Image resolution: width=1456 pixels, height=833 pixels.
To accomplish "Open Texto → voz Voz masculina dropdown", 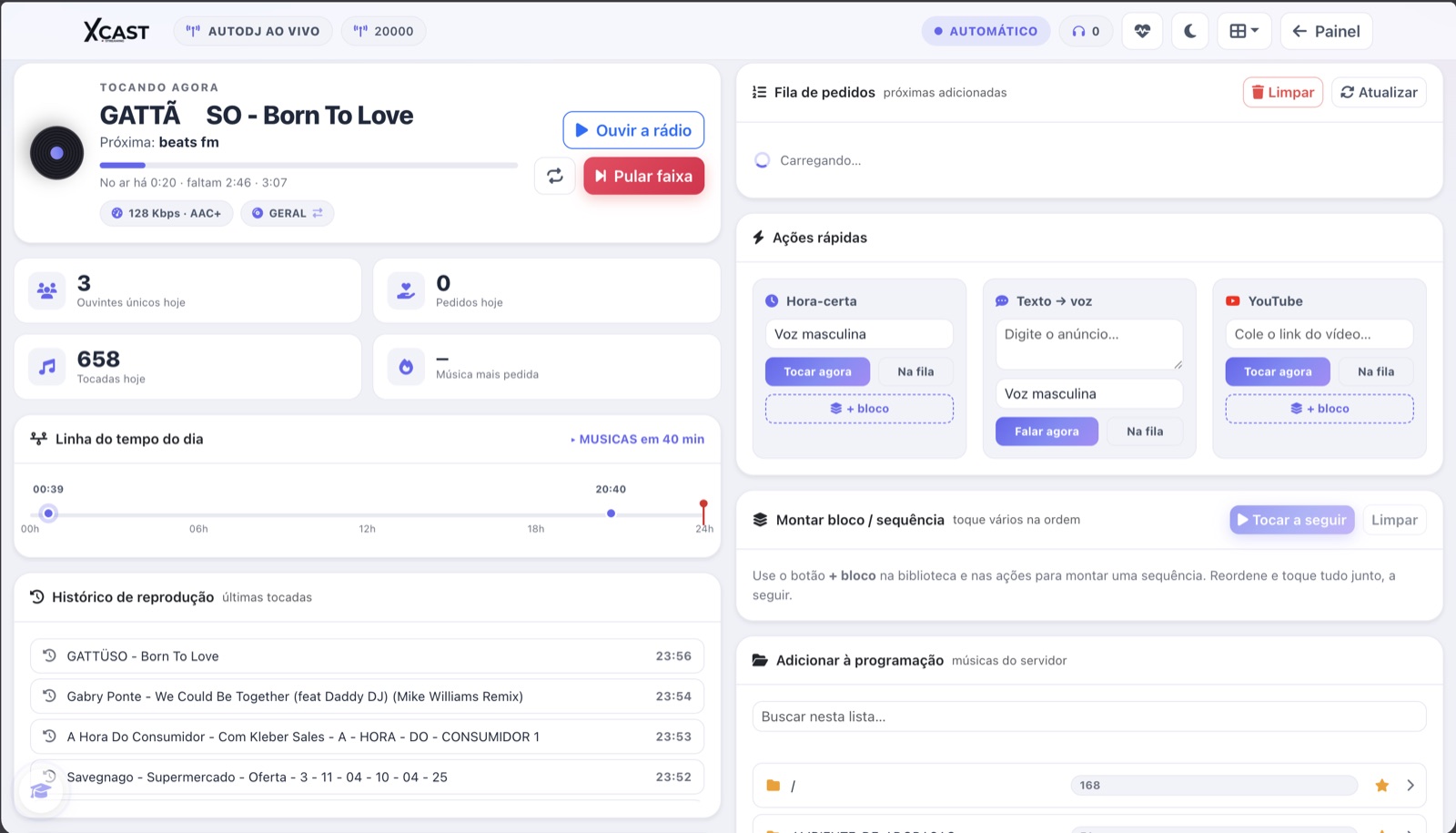I will (x=1089, y=393).
